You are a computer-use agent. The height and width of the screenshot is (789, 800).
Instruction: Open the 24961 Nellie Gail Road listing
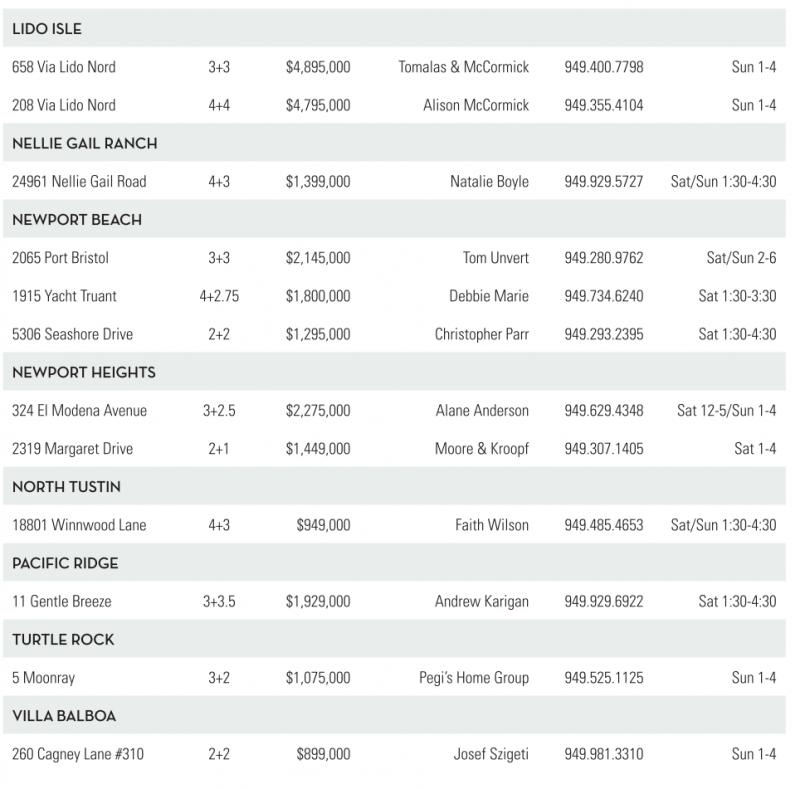(x=79, y=182)
